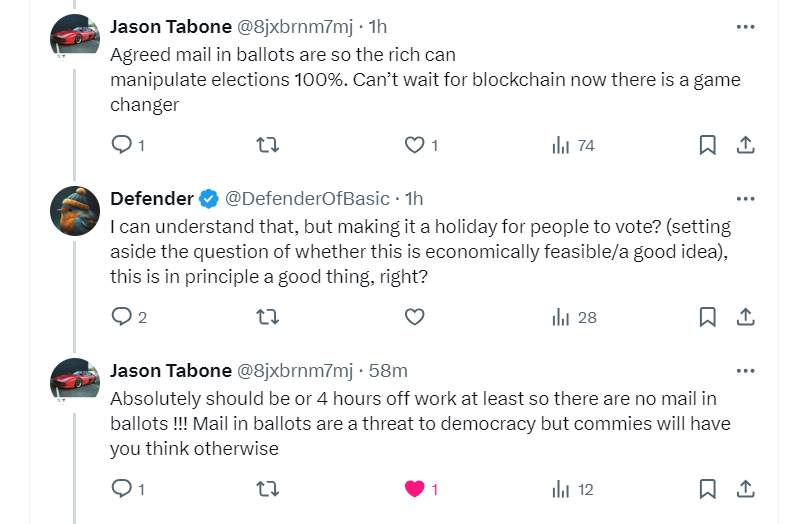Like the tweet about blockchain game changer
798x524 pixels.
(414, 145)
